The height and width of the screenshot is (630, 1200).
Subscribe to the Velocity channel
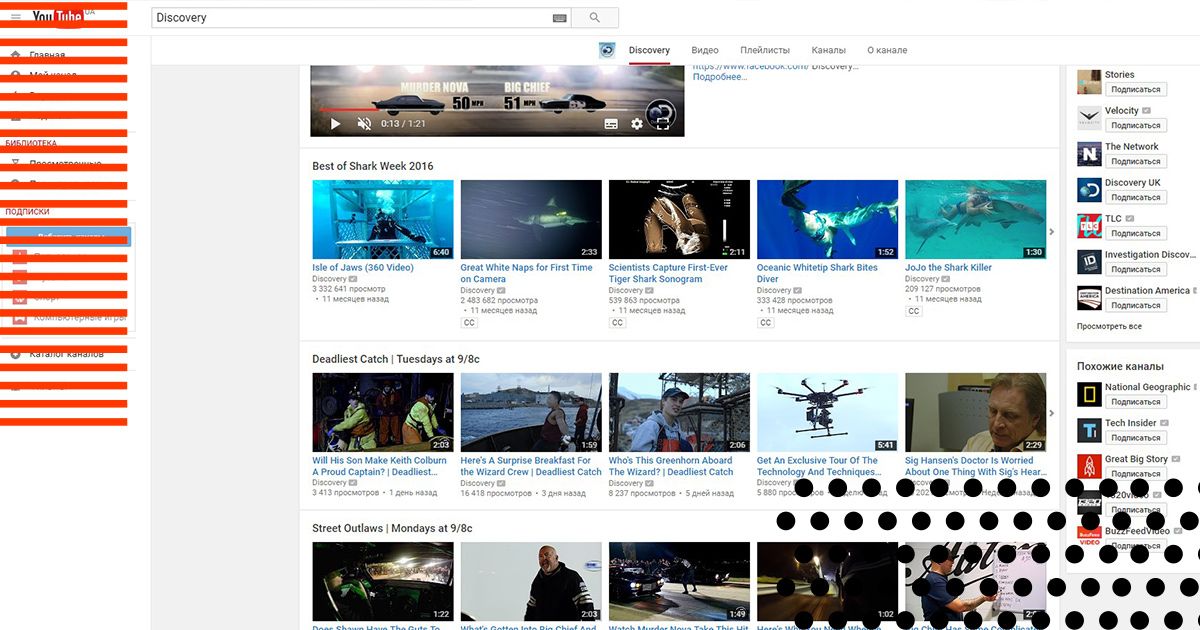[x=1136, y=126]
